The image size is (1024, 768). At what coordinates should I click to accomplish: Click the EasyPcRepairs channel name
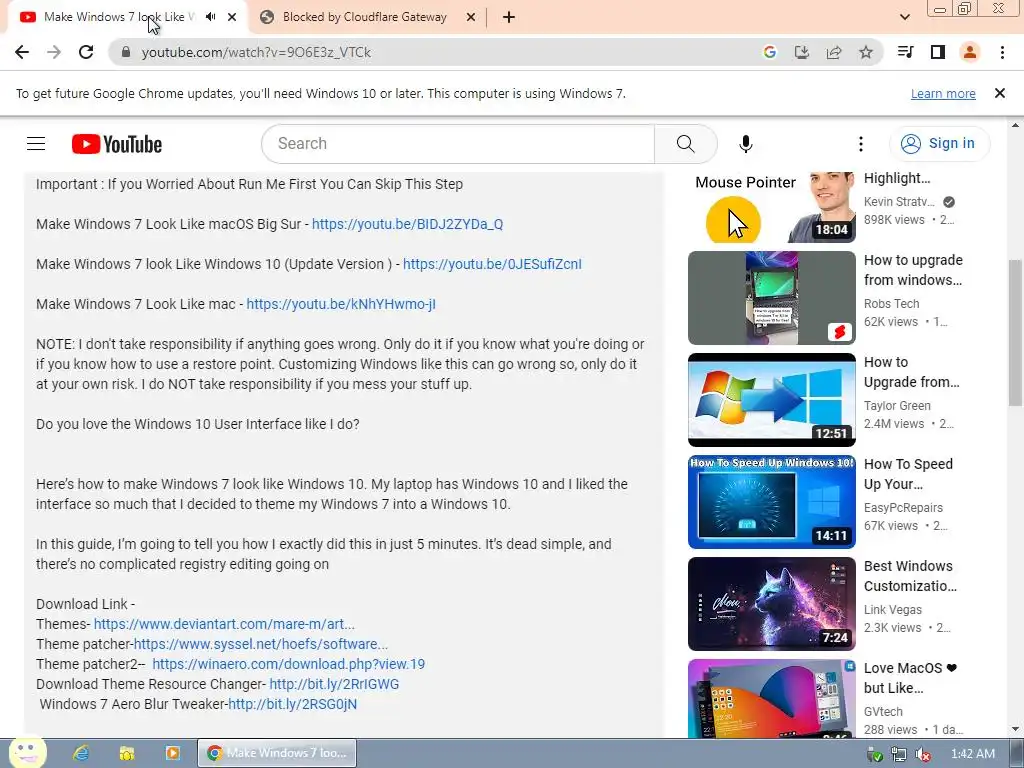pos(903,507)
